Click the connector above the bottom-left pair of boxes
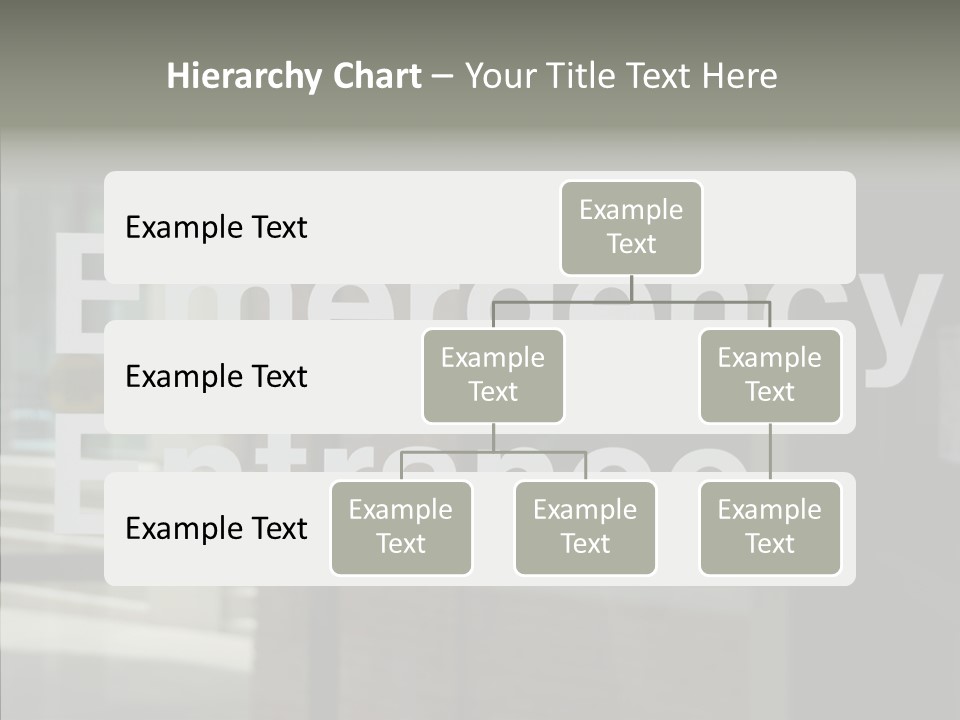The width and height of the screenshot is (960, 720). point(493,452)
